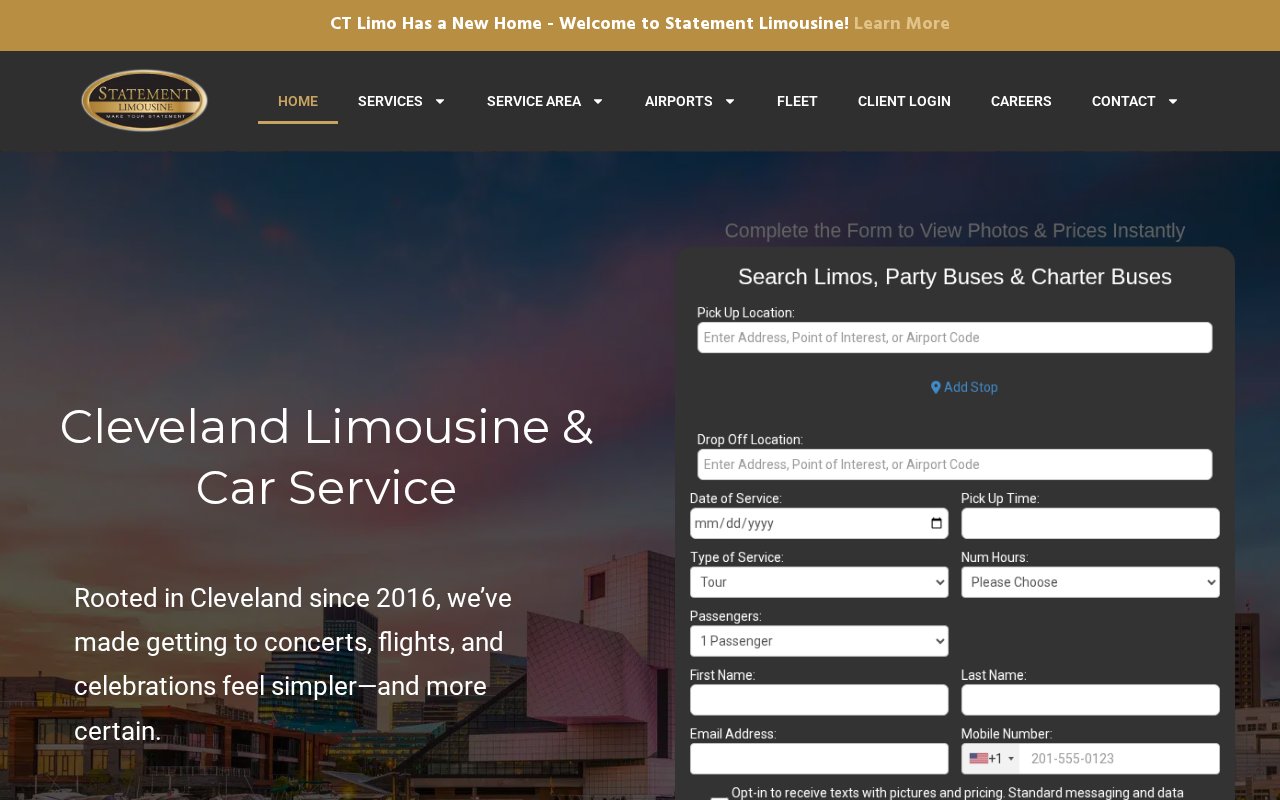Open the Num Hours dropdown
Image resolution: width=1280 pixels, height=800 pixels.
point(1090,582)
